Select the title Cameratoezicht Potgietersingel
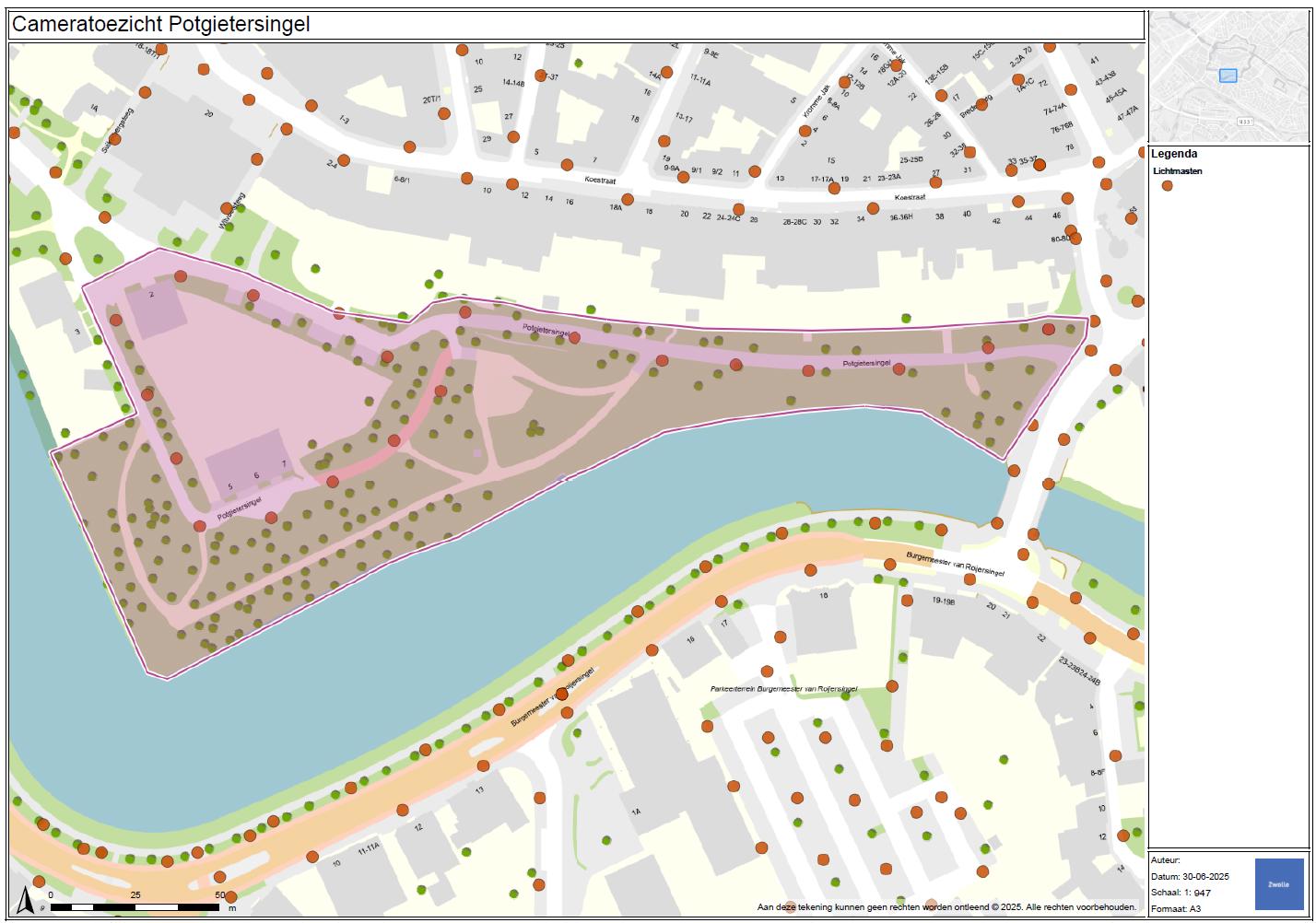 click(x=161, y=25)
